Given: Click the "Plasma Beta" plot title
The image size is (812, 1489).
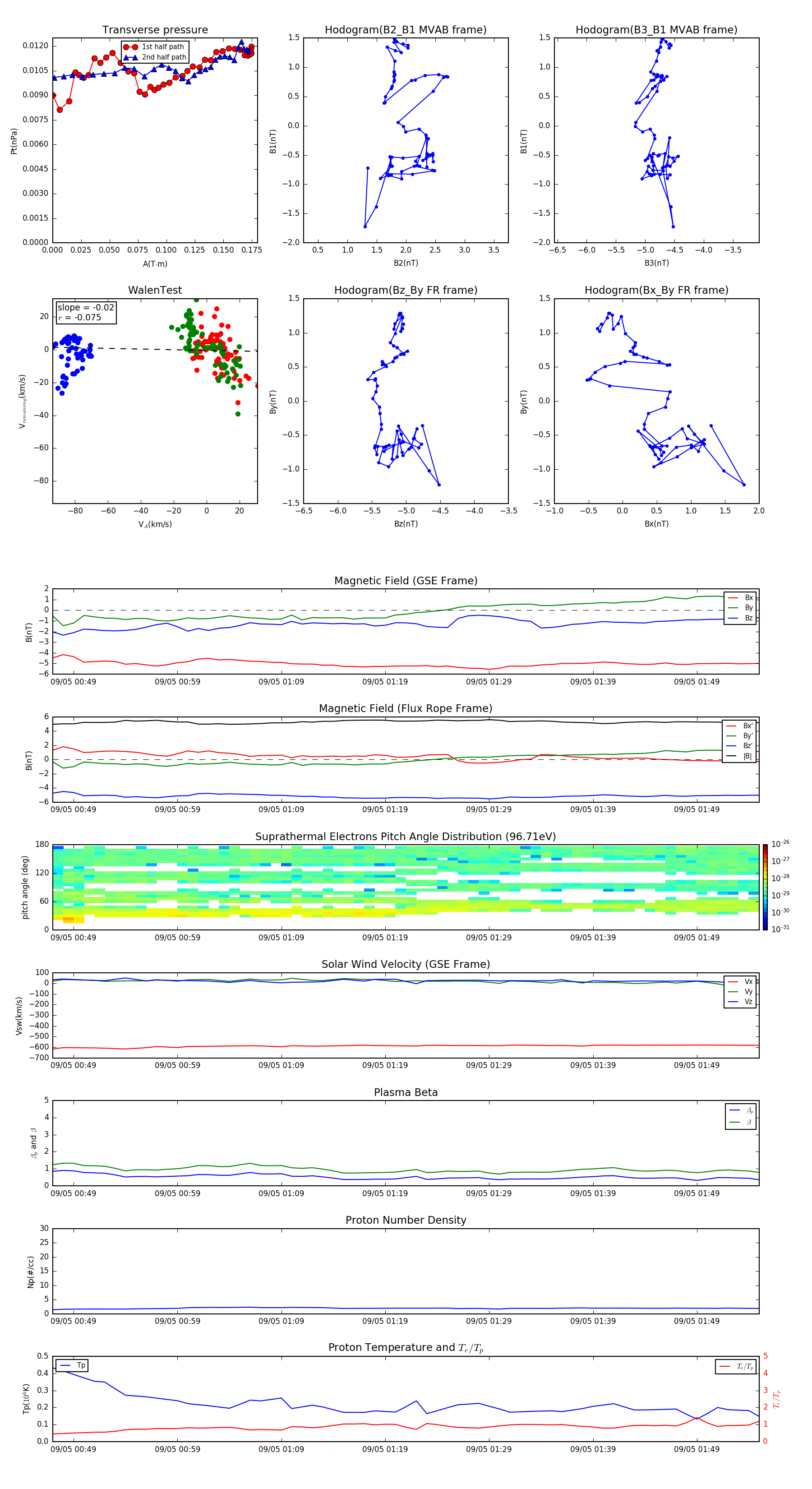Looking at the screenshot, I should (405, 1092).
